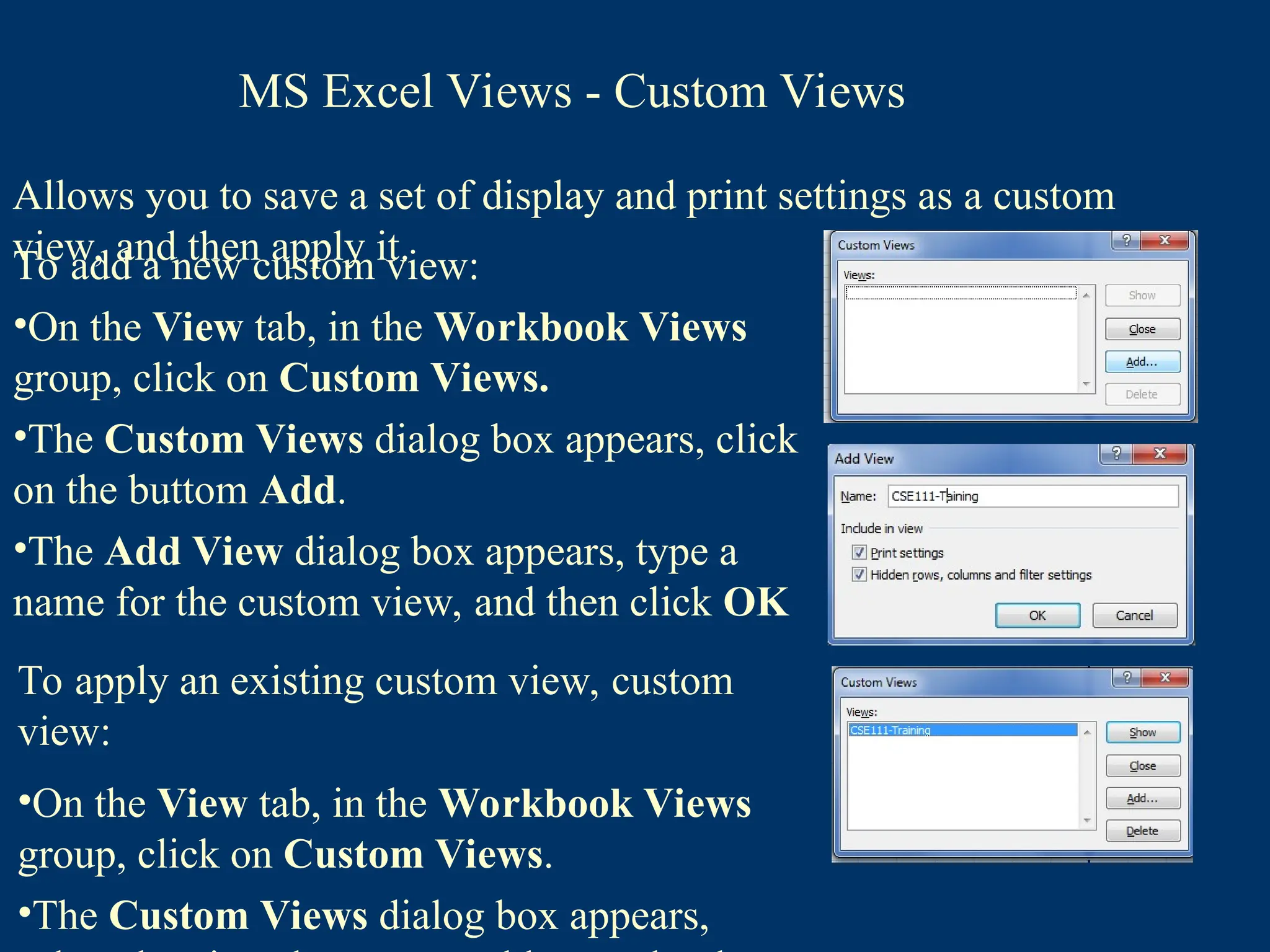Click Close button in top Custom Views dialog

click(1142, 329)
